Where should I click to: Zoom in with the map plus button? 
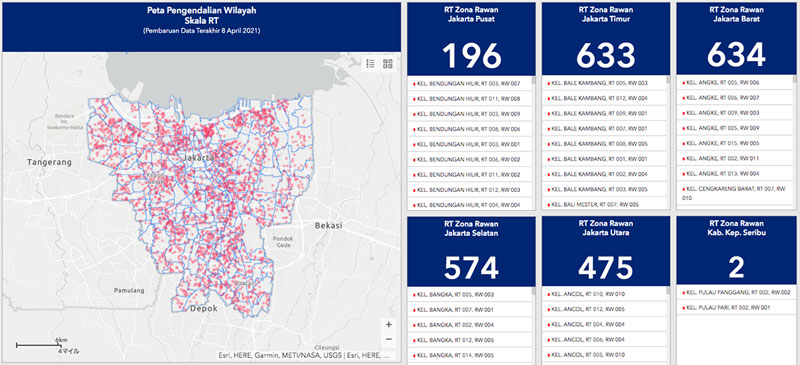pyautogui.click(x=389, y=325)
